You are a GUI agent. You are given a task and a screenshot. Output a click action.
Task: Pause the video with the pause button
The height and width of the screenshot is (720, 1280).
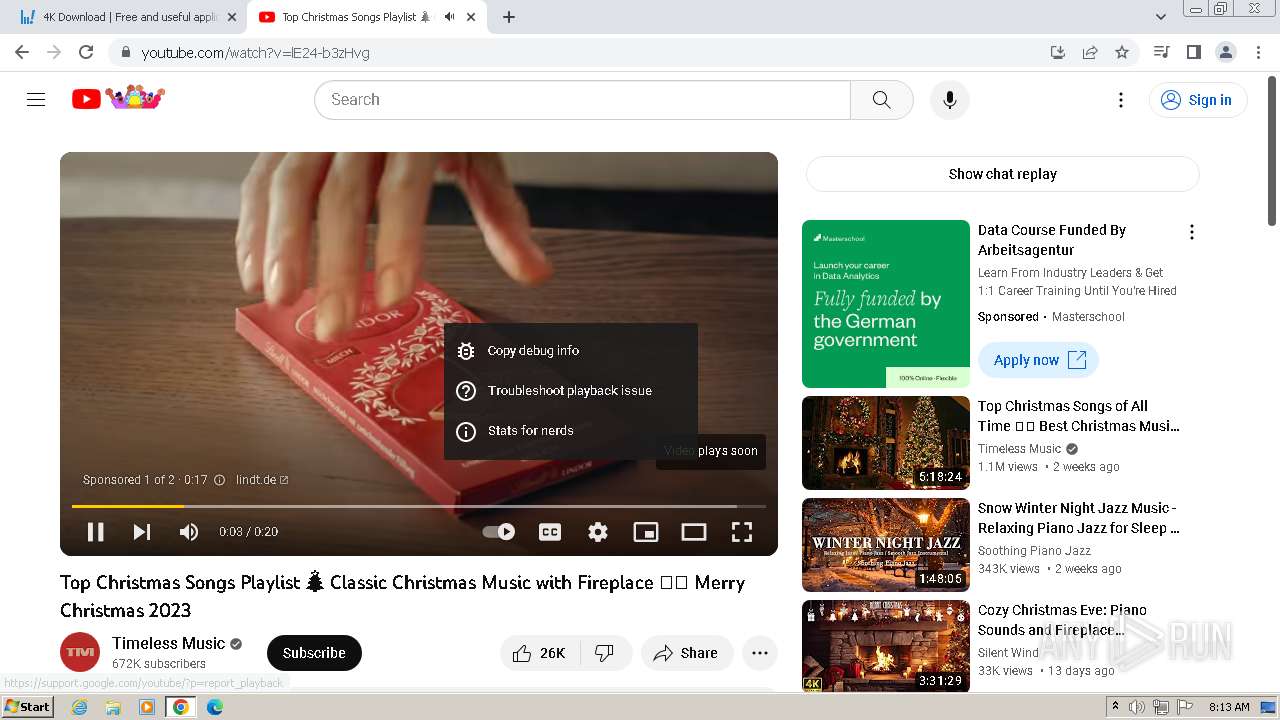pos(96,532)
